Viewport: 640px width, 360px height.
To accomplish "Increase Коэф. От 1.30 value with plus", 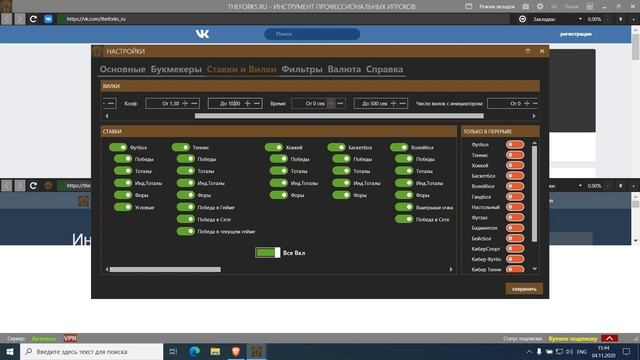I will pyautogui.click(x=185, y=104).
